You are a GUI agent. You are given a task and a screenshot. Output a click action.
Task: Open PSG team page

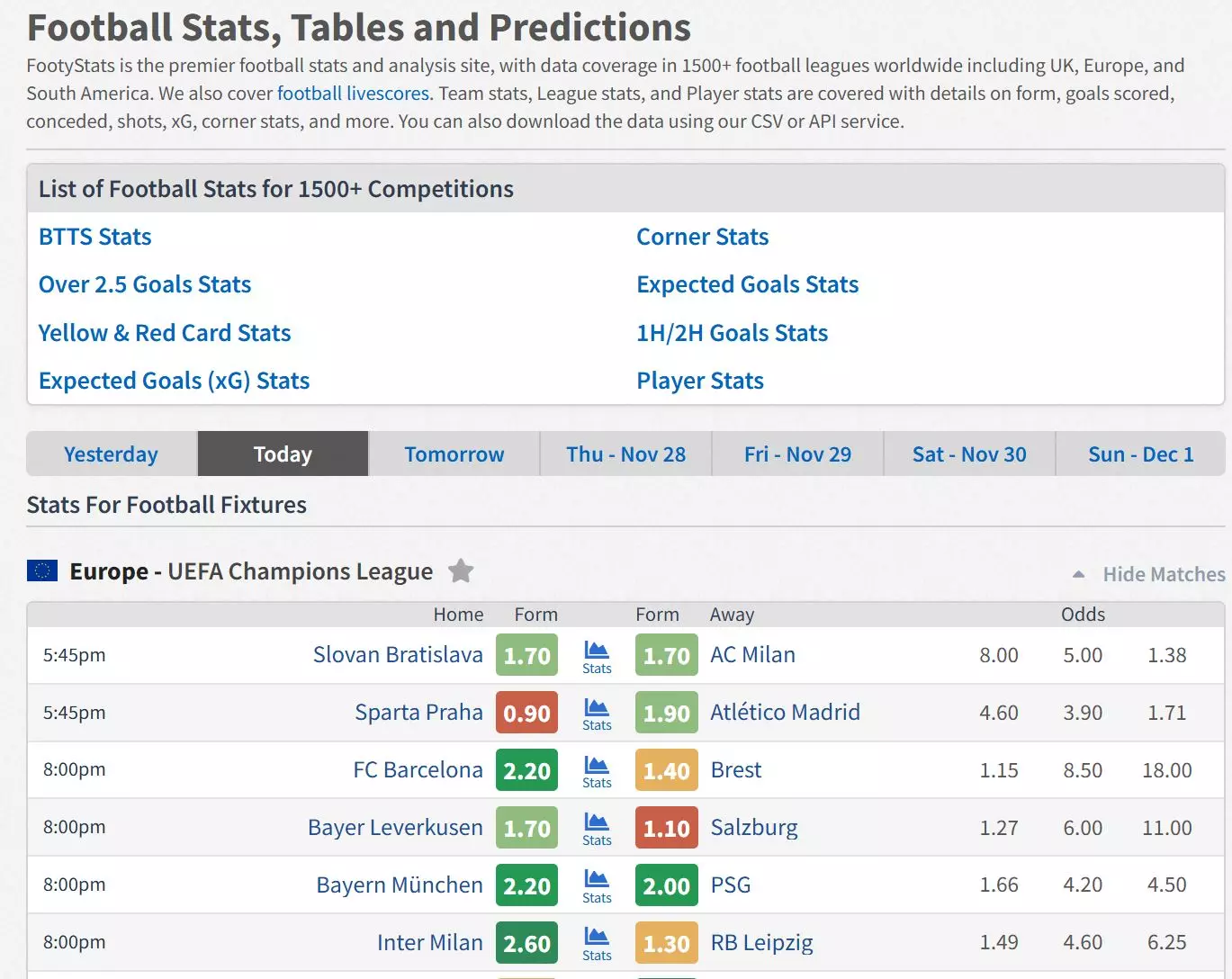click(x=731, y=885)
